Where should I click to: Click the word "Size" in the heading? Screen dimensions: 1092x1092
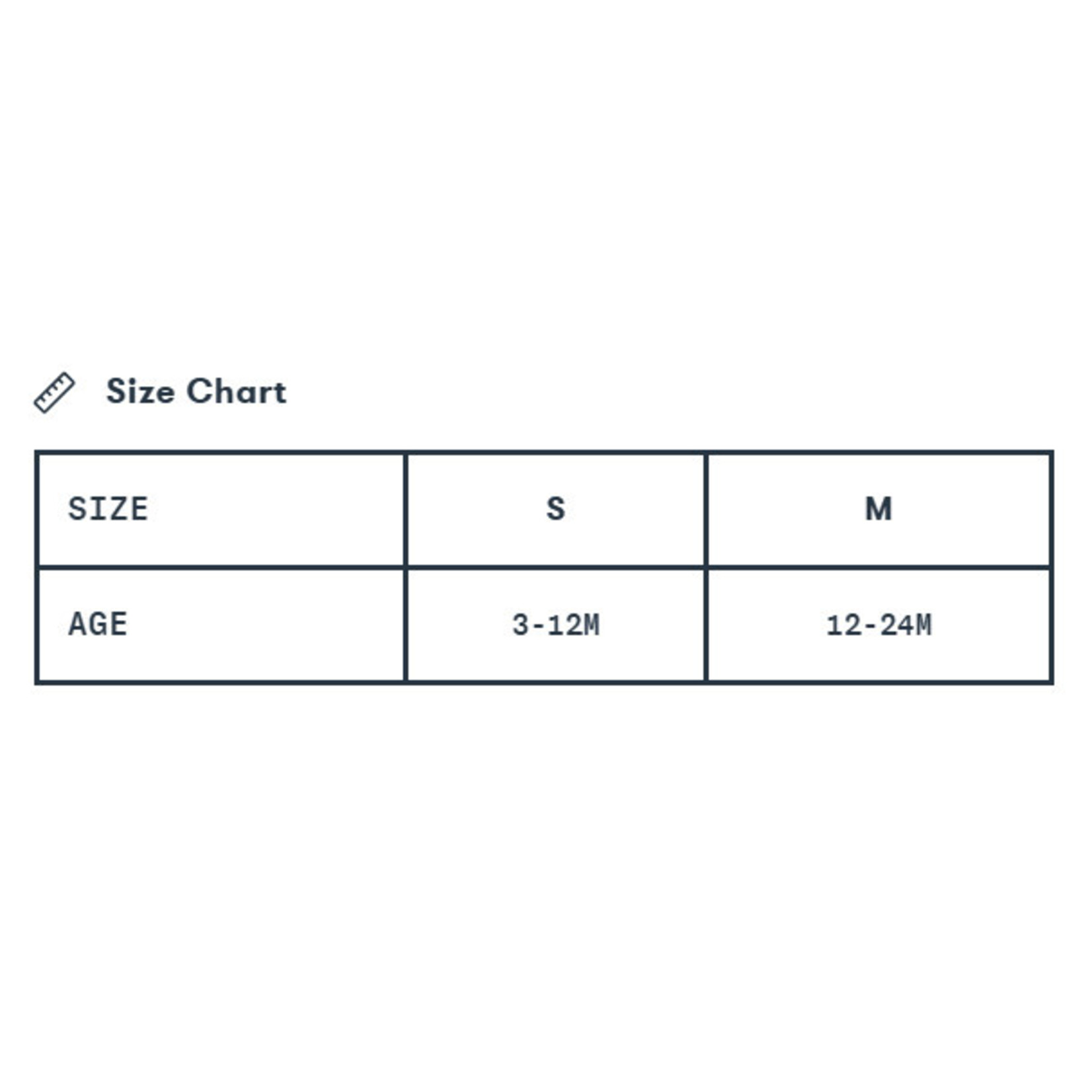tap(140, 391)
